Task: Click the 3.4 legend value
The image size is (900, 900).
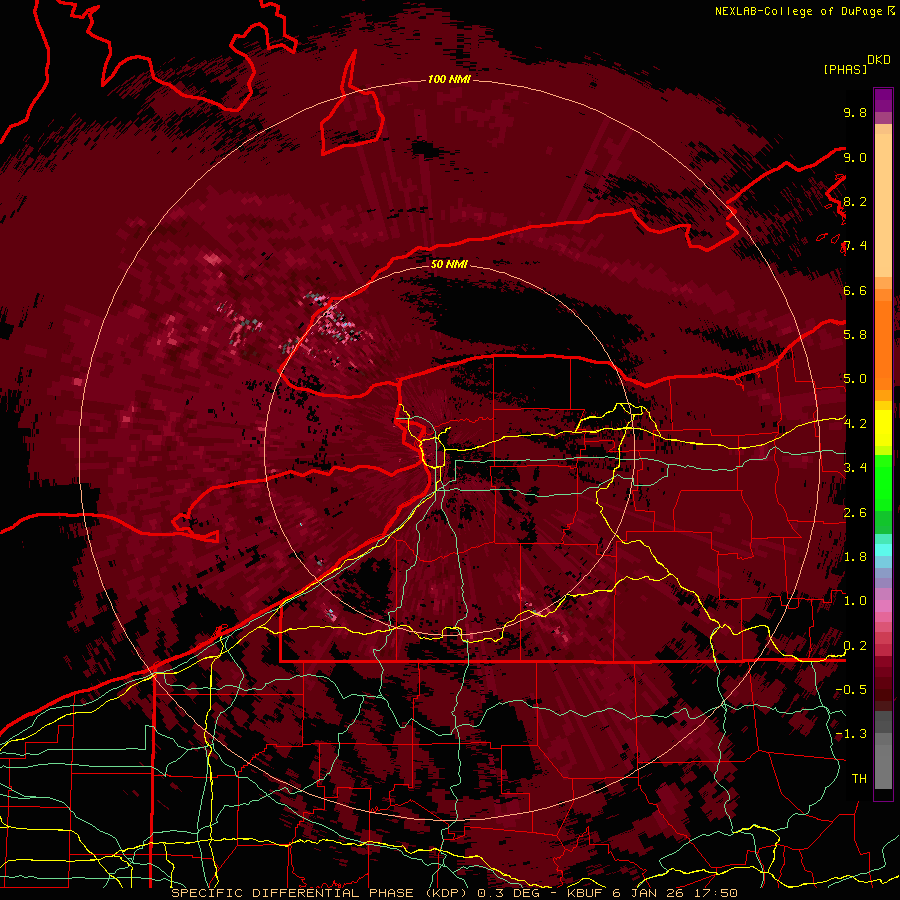Action: tap(855, 467)
